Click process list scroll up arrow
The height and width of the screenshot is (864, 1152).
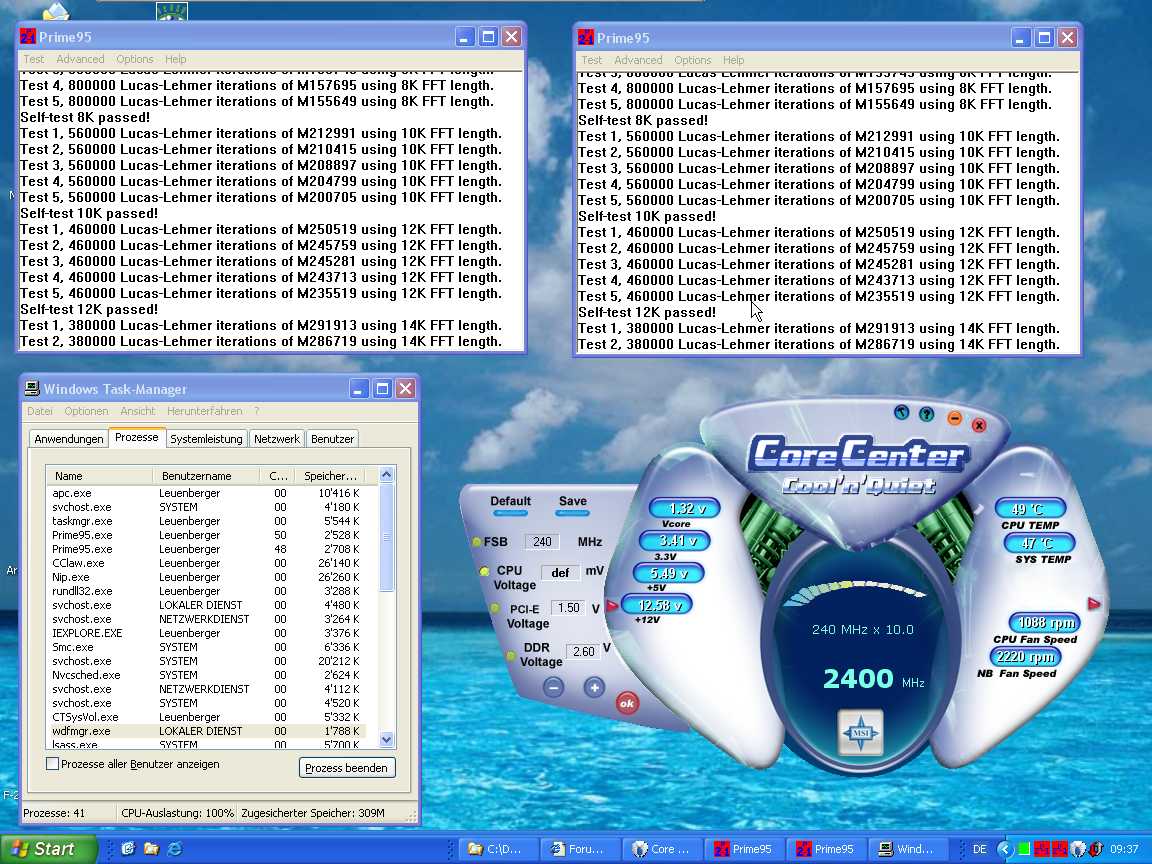coord(386,475)
